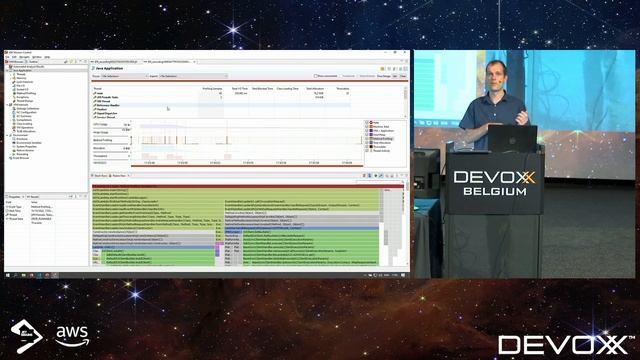
Task: Switch to the JVM Browser tab
Action: click(x=15, y=62)
